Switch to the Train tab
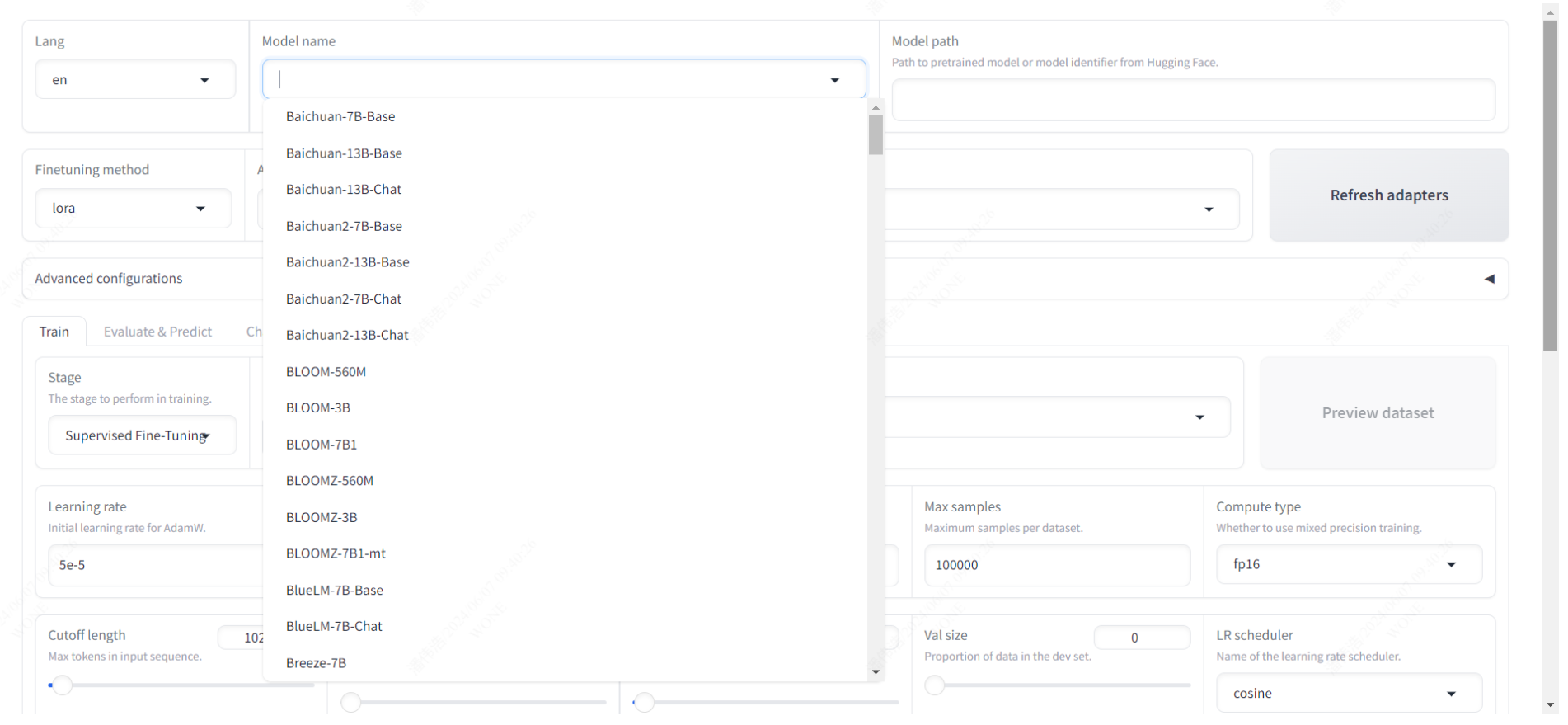This screenshot has width=1568, height=725. click(54, 332)
